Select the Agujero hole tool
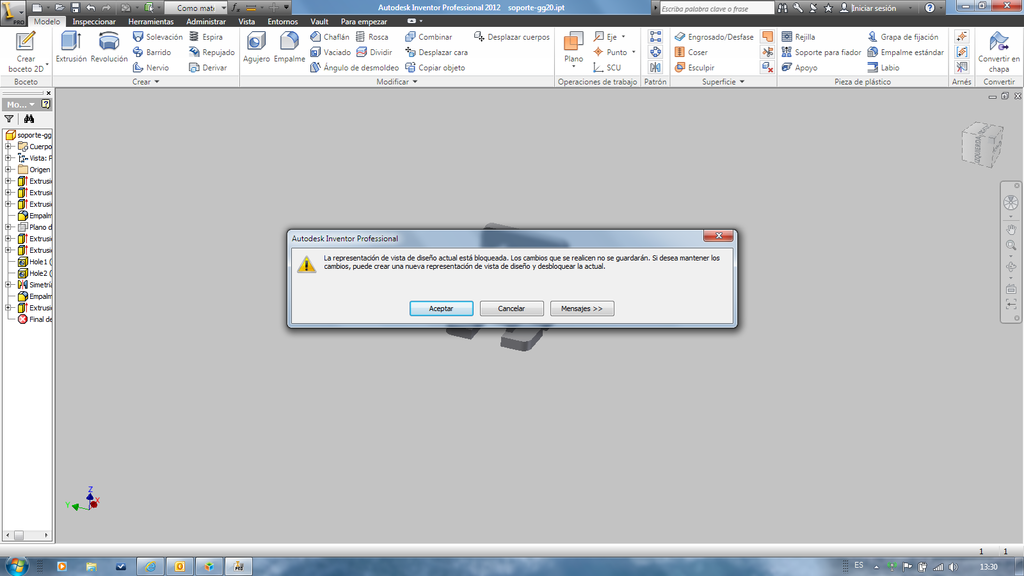Screen dimensions: 1024x576 click(256, 47)
